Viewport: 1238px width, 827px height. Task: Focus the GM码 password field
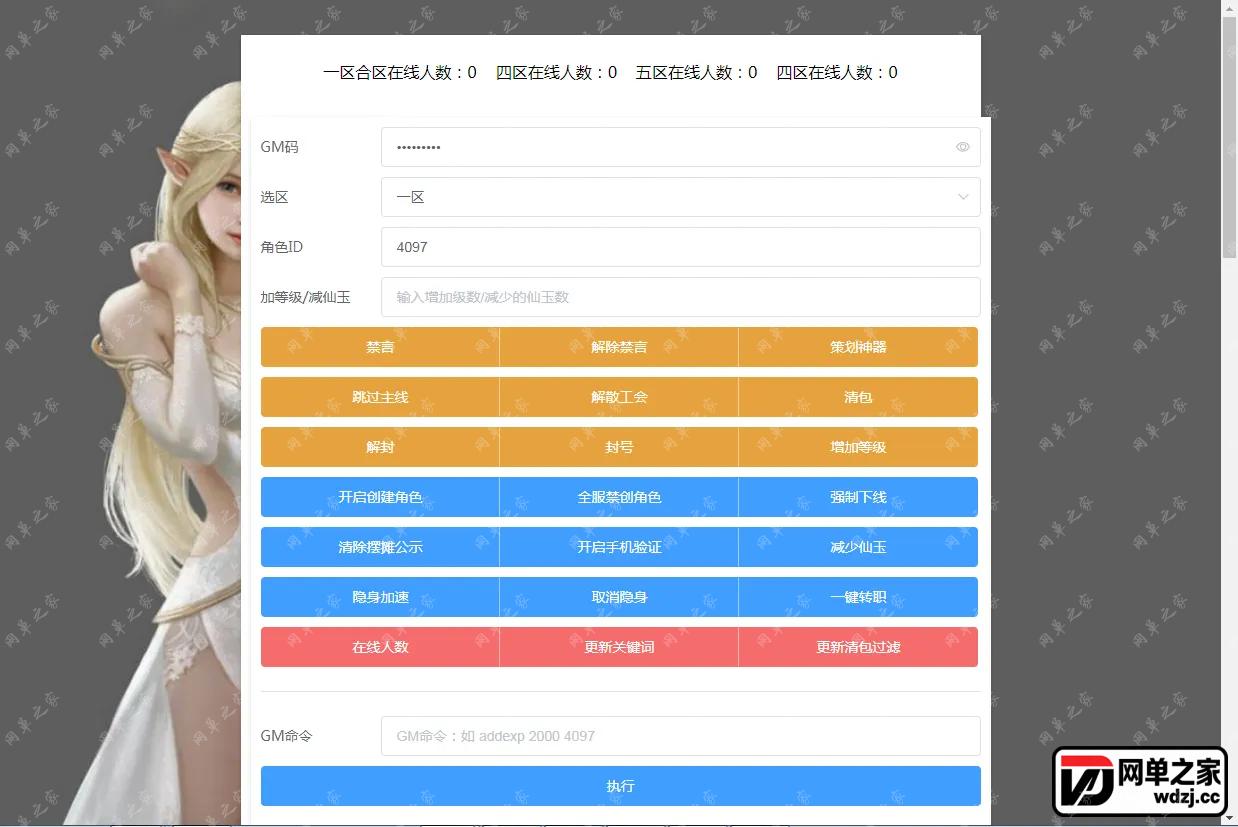coord(680,147)
